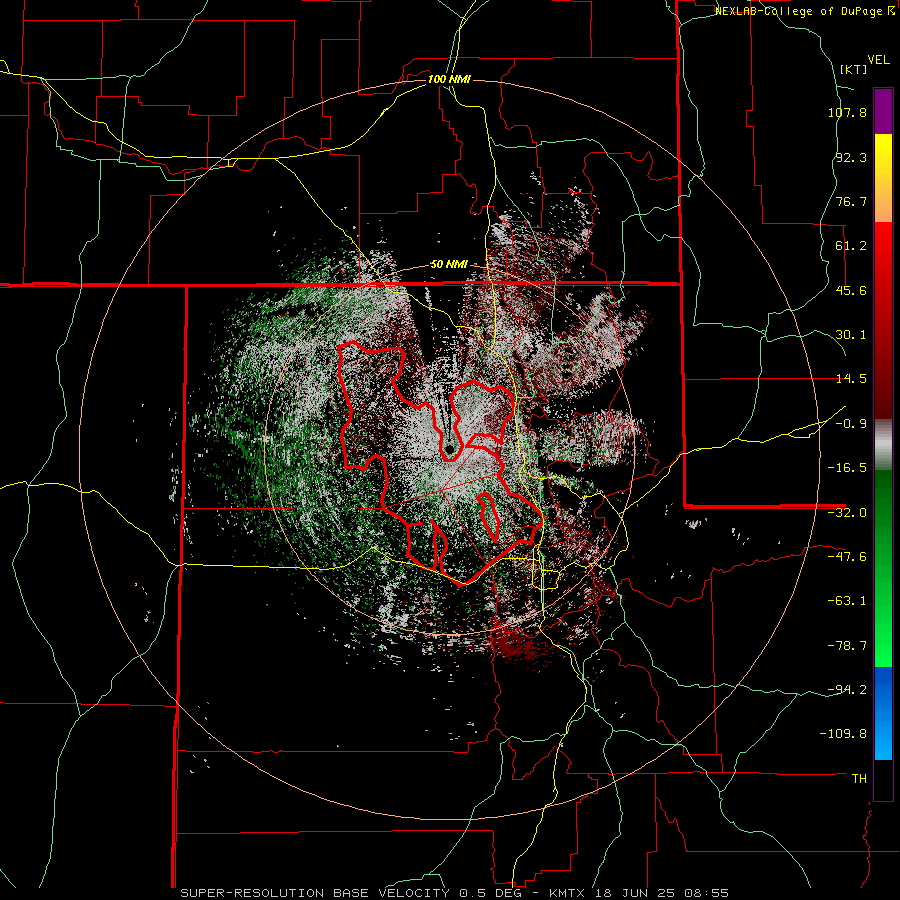This screenshot has height=900, width=900.
Task: Click the gray near-zero segment of the color bar
Action: click(883, 445)
